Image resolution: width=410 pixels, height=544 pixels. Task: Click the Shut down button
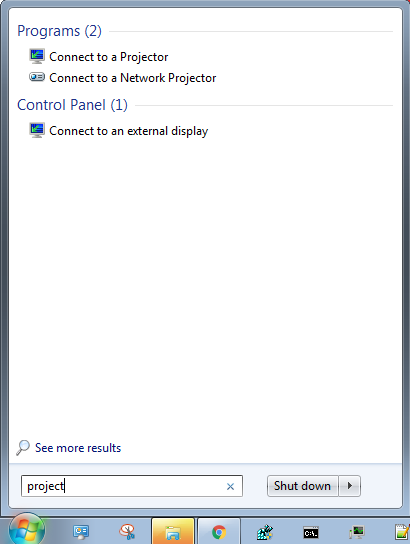pyautogui.click(x=302, y=486)
